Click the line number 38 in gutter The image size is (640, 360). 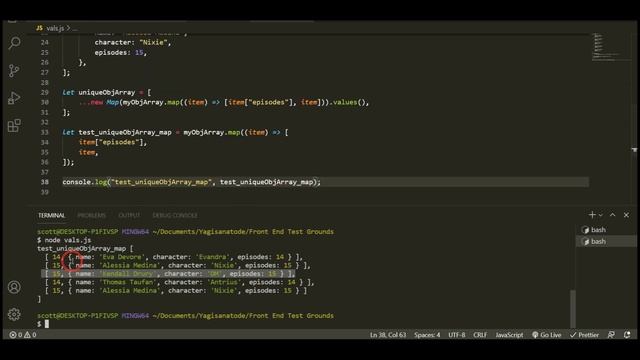44,182
